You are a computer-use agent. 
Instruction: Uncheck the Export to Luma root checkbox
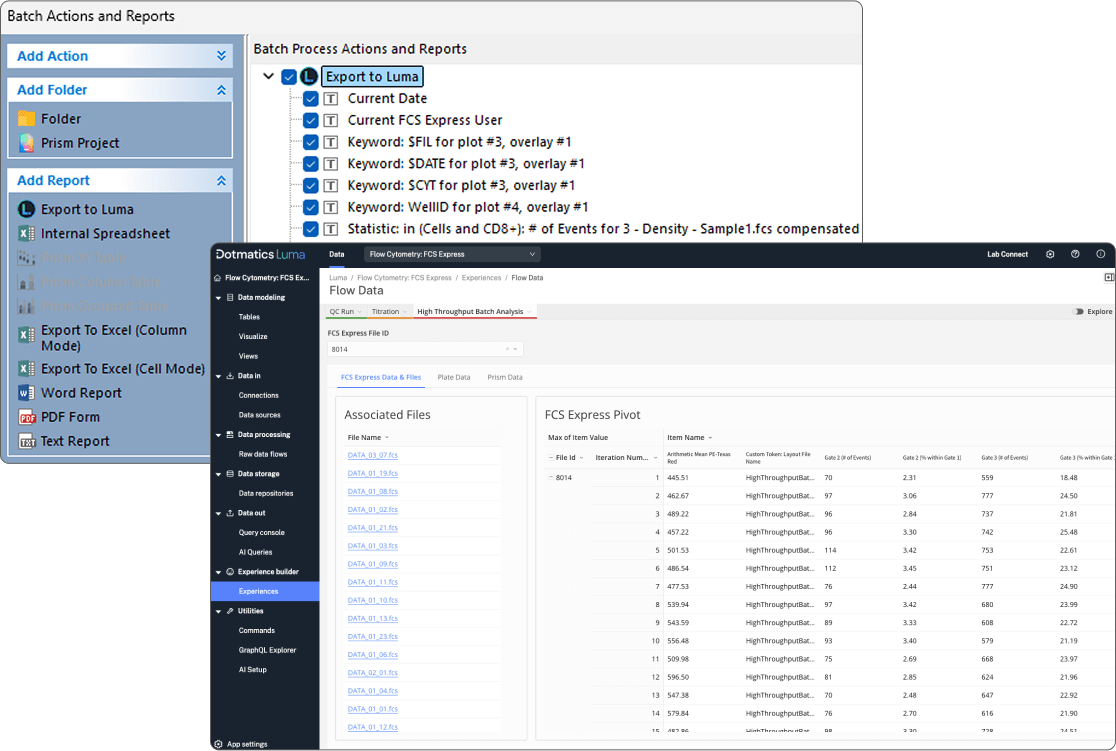[289, 77]
